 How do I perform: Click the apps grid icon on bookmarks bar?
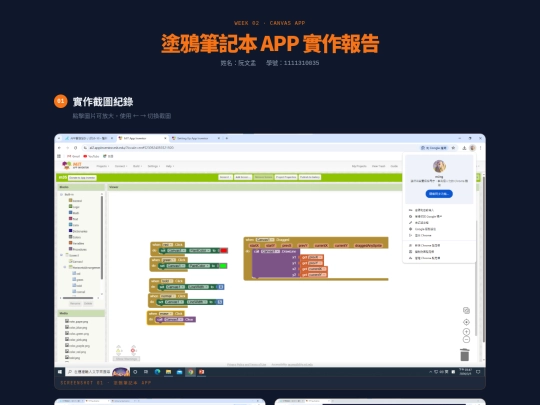click(59, 156)
